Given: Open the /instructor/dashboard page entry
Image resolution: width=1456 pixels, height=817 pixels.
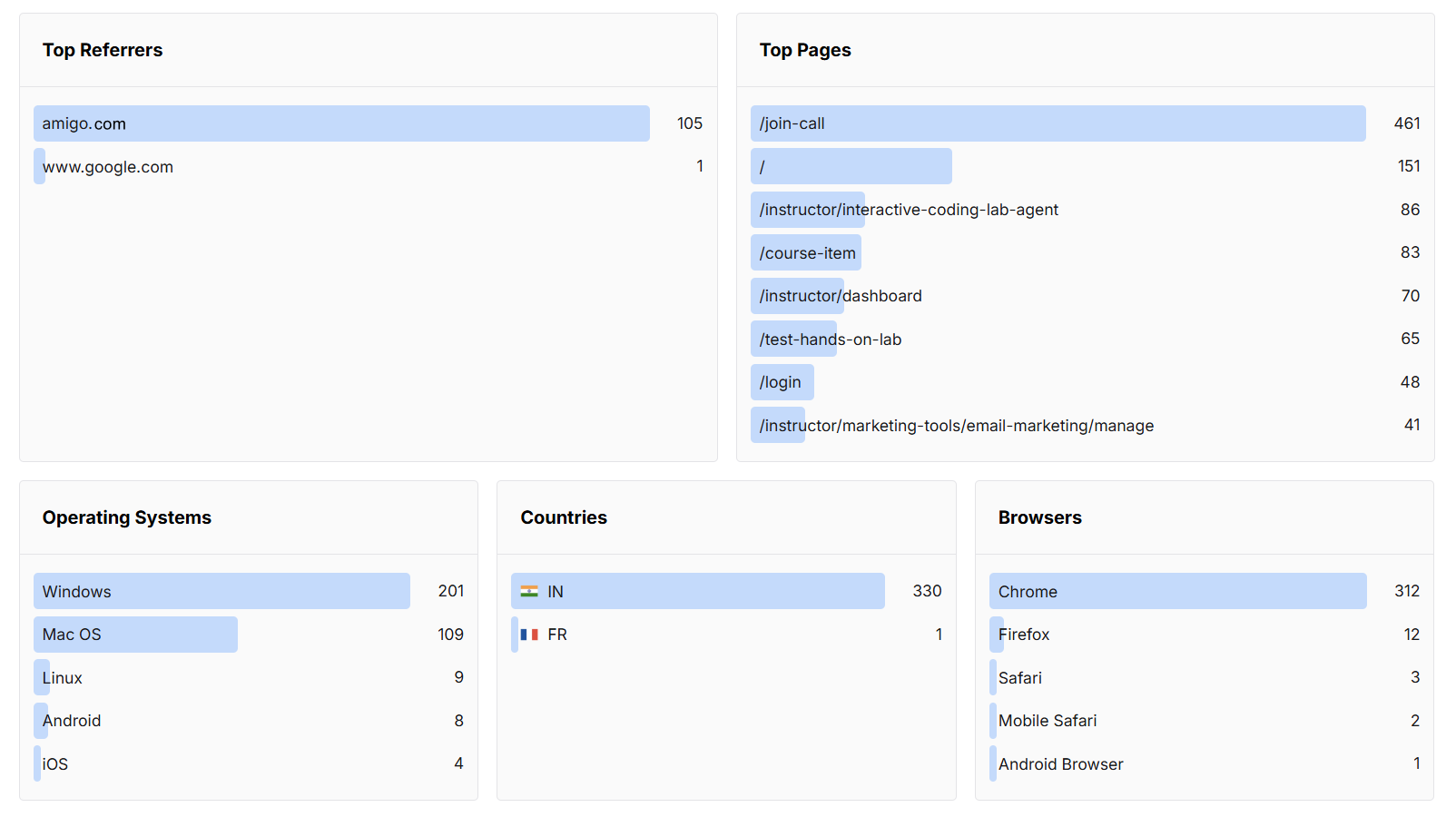Looking at the screenshot, I should 840,296.
